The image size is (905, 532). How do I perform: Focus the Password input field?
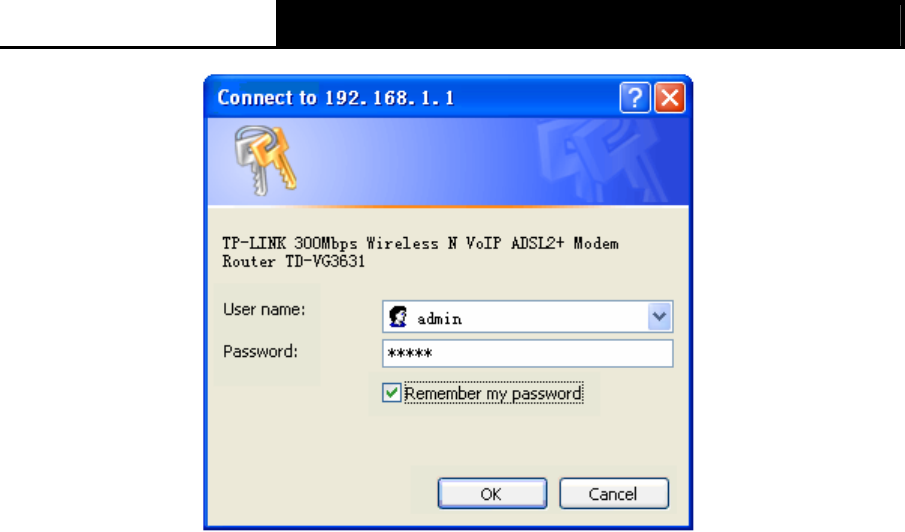coord(528,353)
